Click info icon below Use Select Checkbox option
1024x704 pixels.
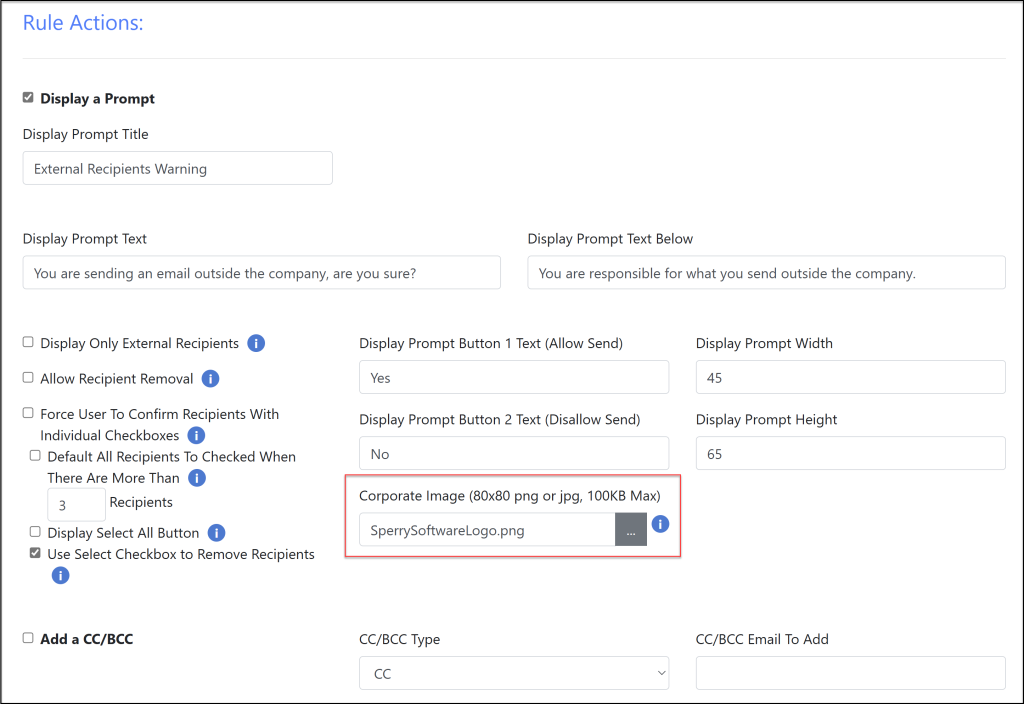61,575
